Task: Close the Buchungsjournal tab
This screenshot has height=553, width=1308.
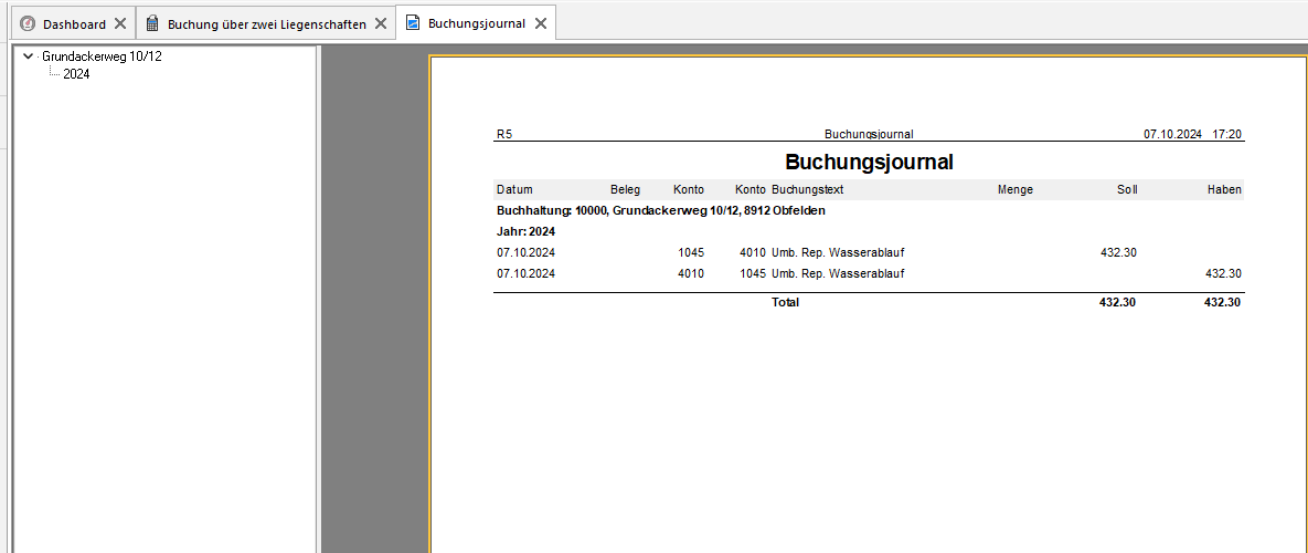Action: [x=541, y=23]
